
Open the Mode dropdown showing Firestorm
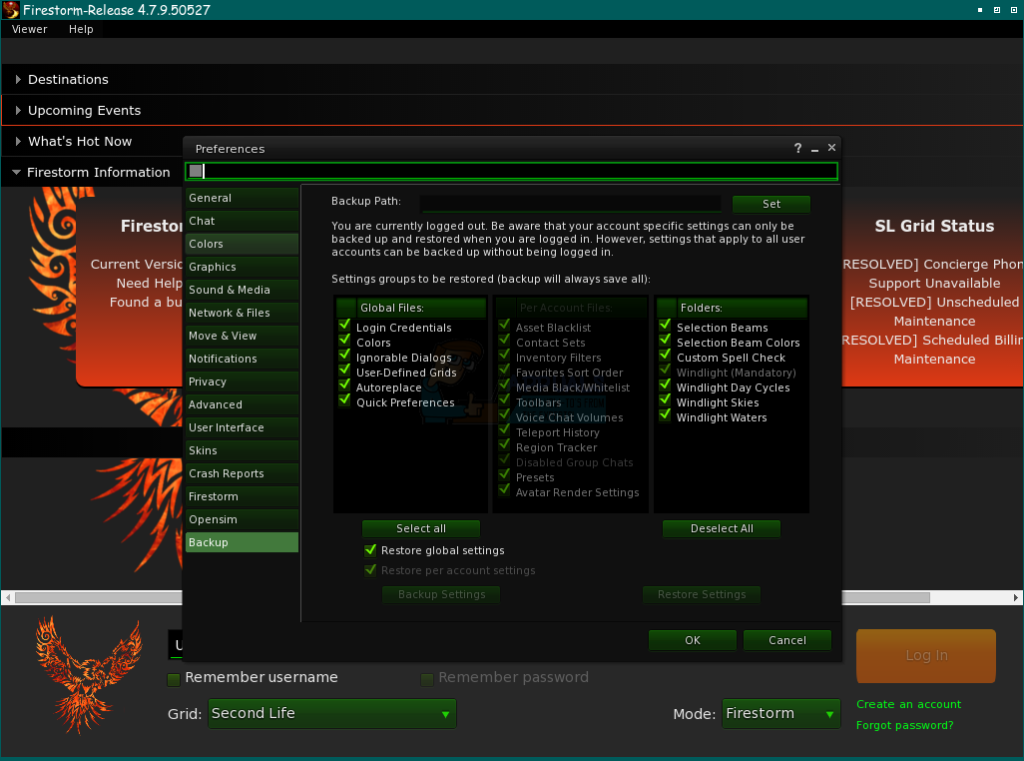click(x=781, y=713)
